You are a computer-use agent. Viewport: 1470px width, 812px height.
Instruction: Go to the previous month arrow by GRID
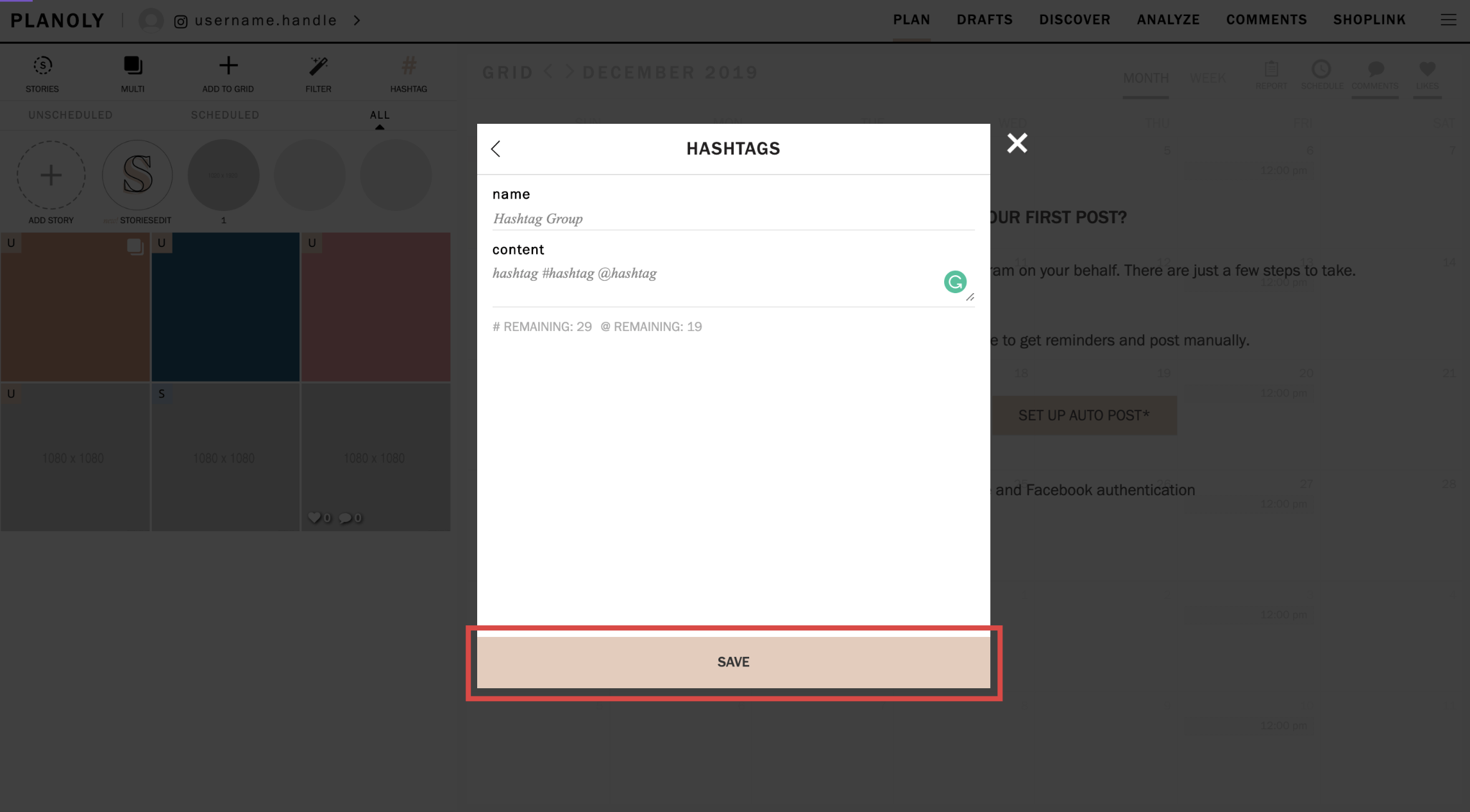click(x=548, y=72)
